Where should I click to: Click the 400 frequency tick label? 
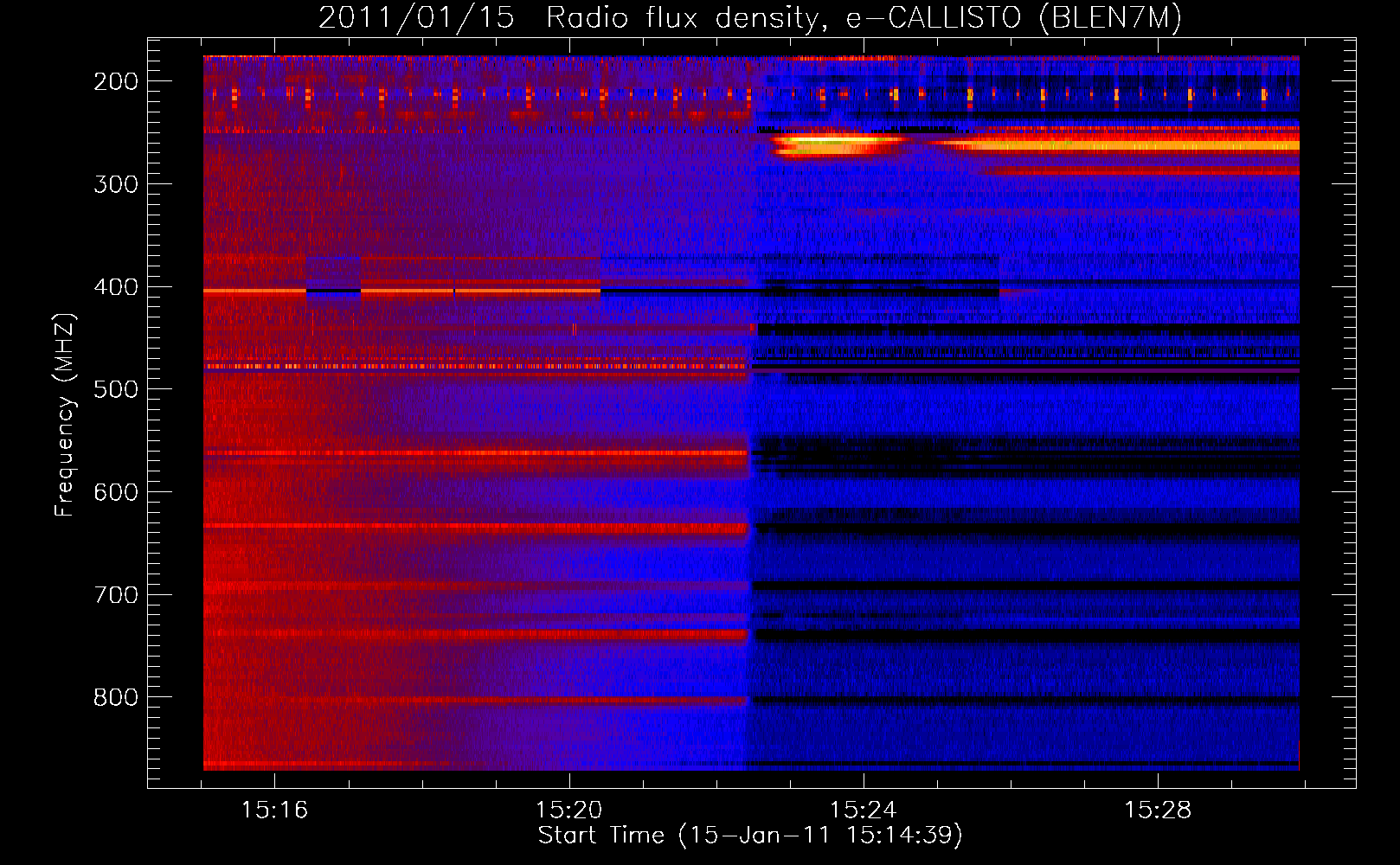(116, 287)
